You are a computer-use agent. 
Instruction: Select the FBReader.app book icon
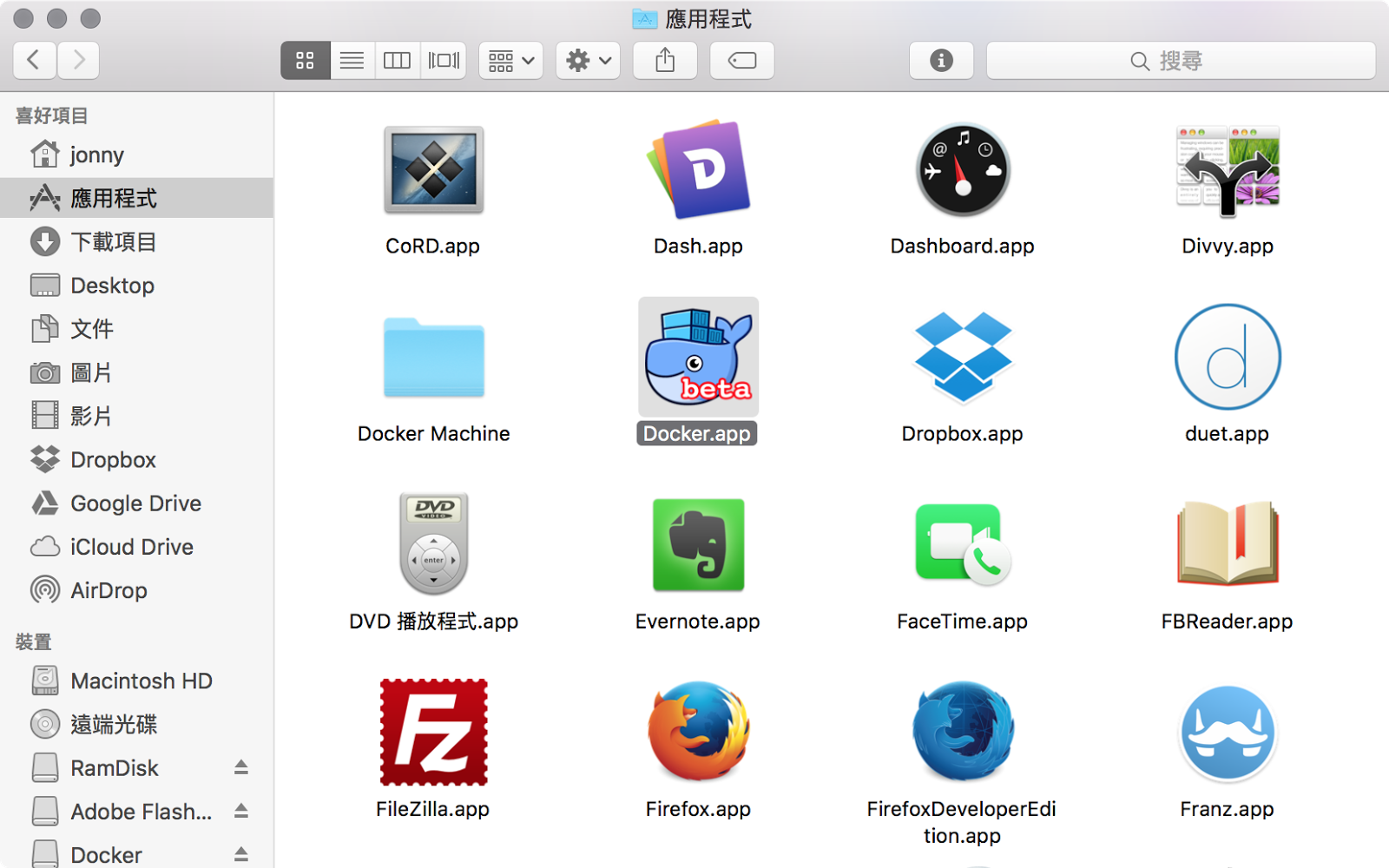tap(1228, 543)
